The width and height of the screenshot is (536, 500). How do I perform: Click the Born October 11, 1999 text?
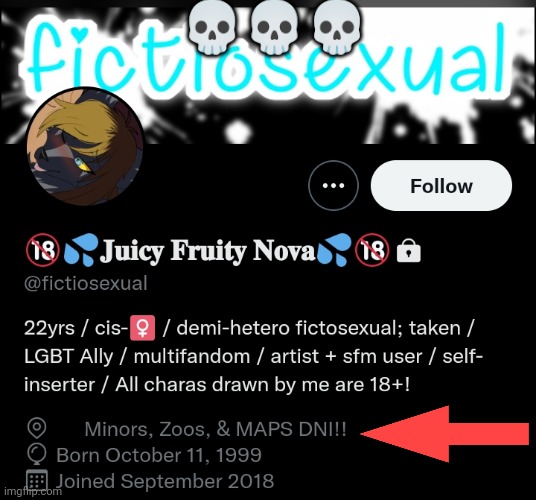click(159, 455)
